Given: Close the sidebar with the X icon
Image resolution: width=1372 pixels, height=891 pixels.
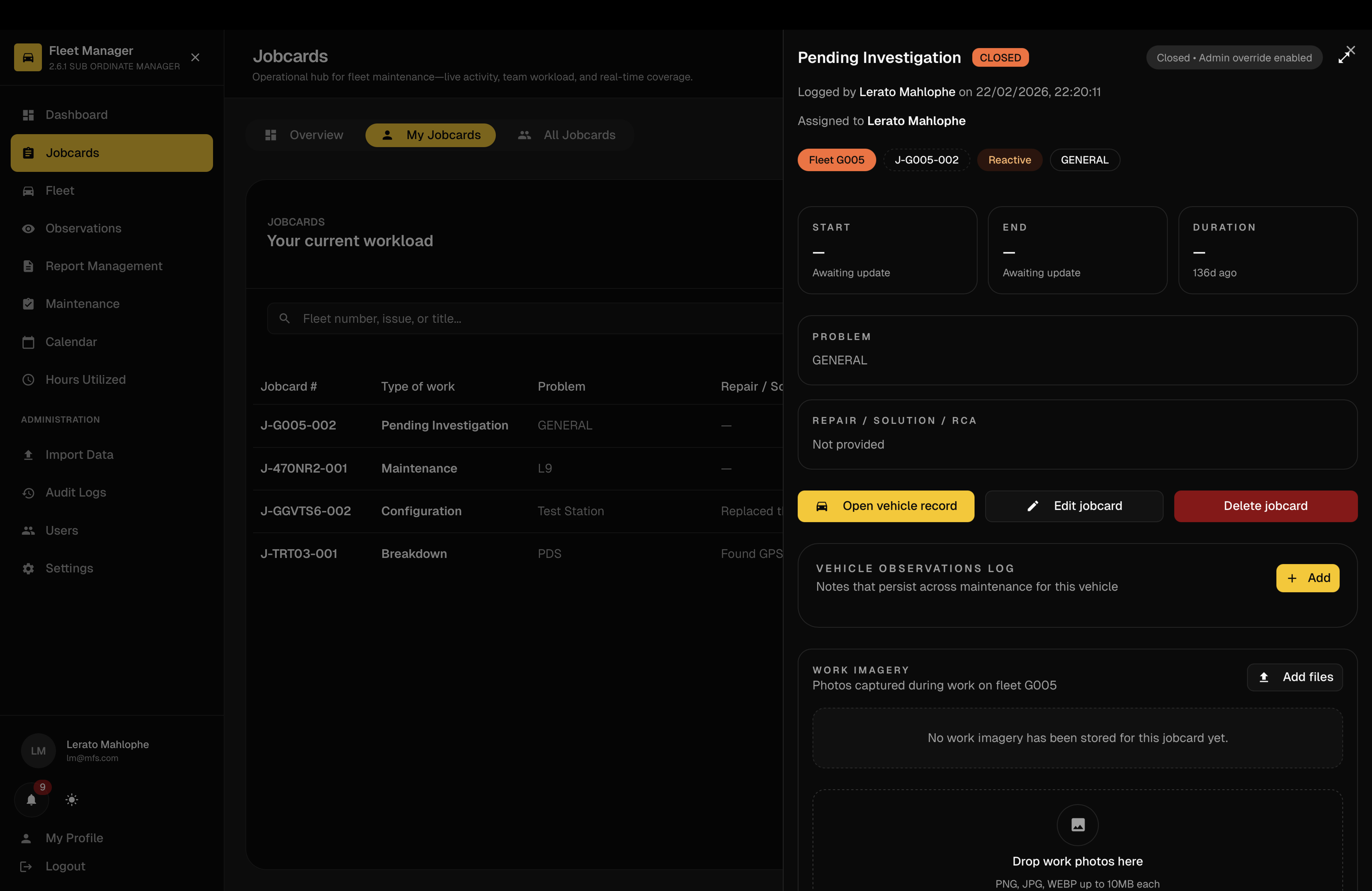Looking at the screenshot, I should tap(196, 57).
